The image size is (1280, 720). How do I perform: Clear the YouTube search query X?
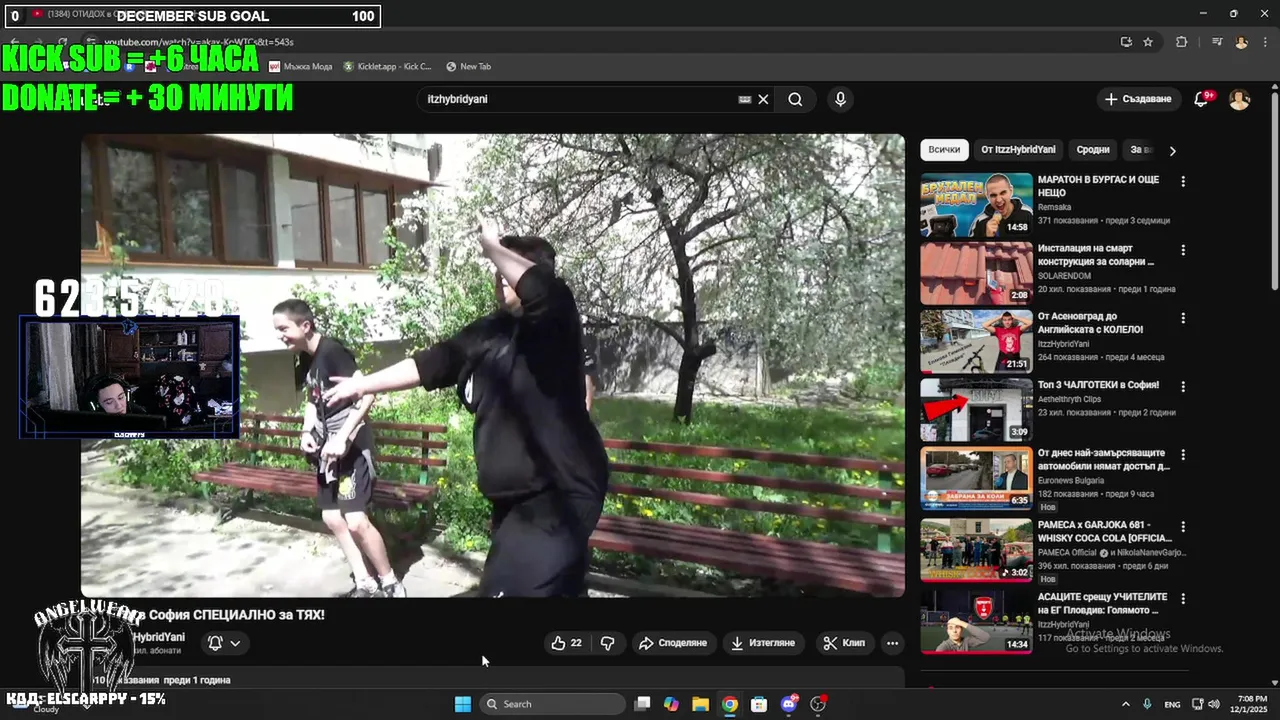(763, 99)
